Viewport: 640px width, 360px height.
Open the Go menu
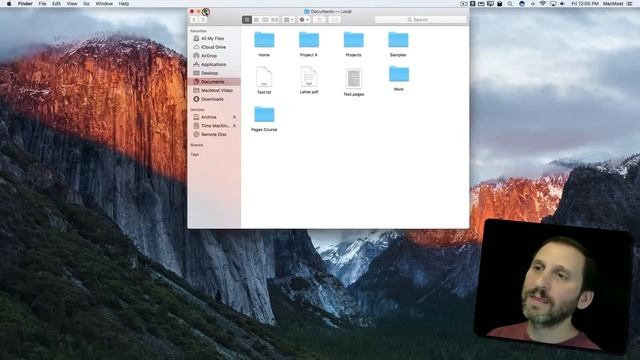[86, 4]
